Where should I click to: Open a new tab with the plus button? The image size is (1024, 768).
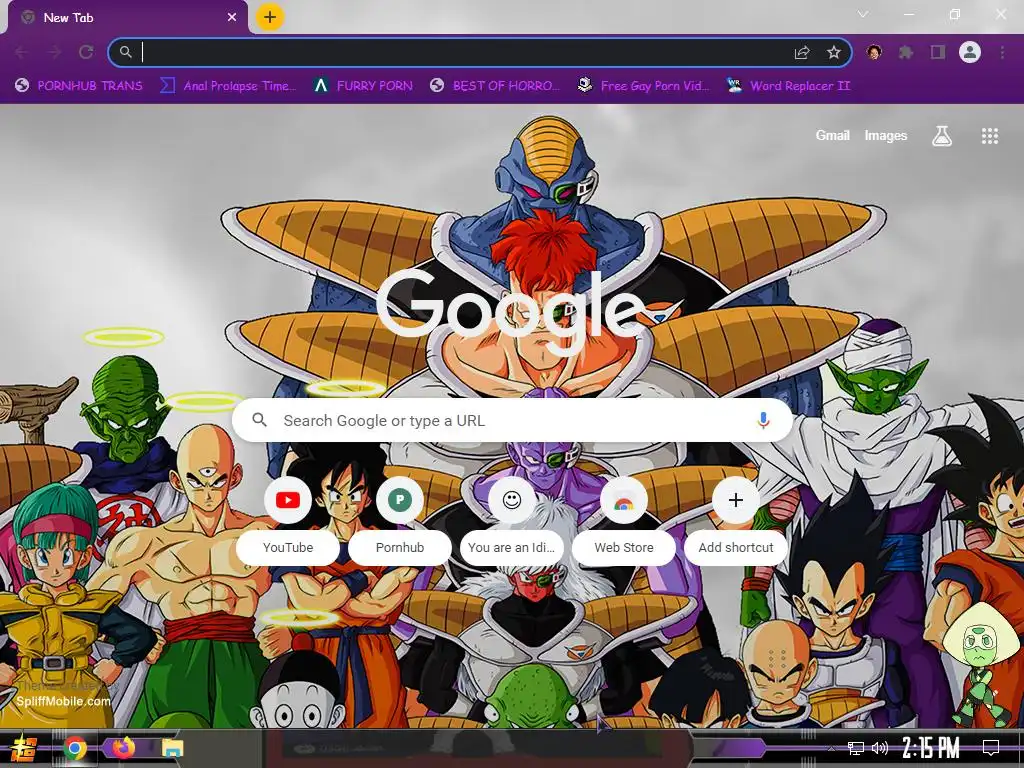point(270,17)
